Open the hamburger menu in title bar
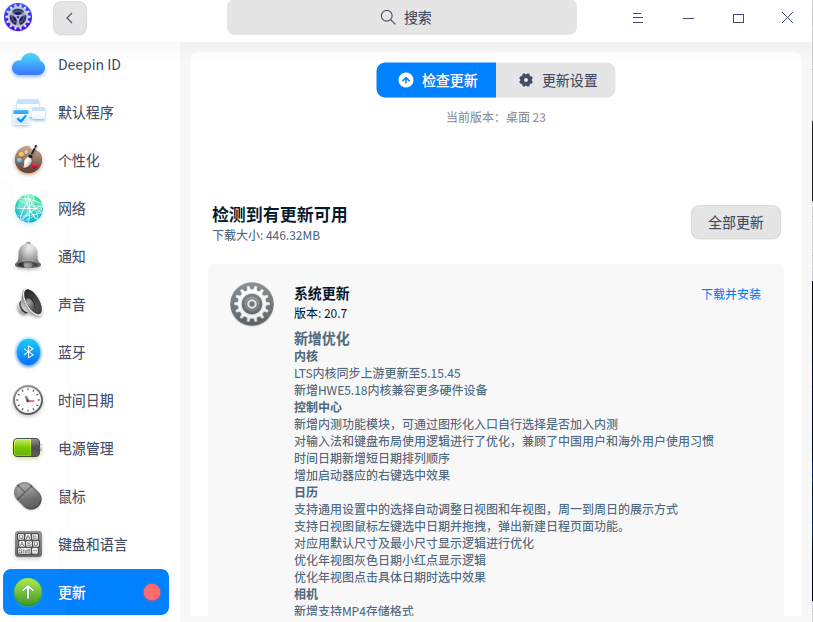Viewport: 813px width, 622px height. tap(638, 18)
